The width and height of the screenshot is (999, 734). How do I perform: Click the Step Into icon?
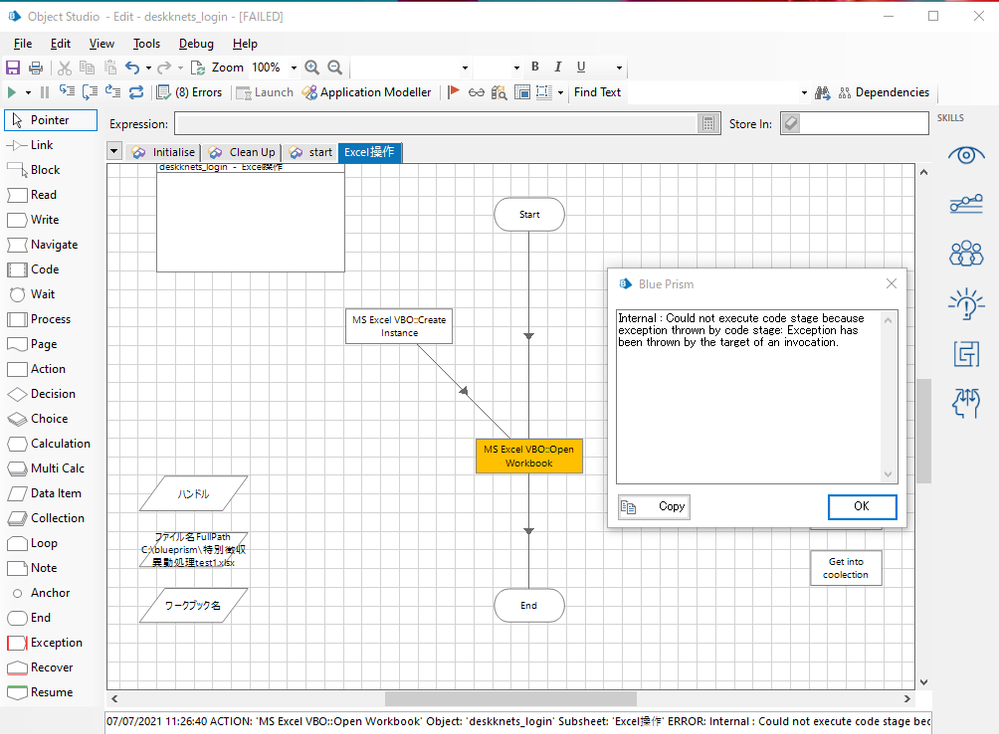point(67,92)
